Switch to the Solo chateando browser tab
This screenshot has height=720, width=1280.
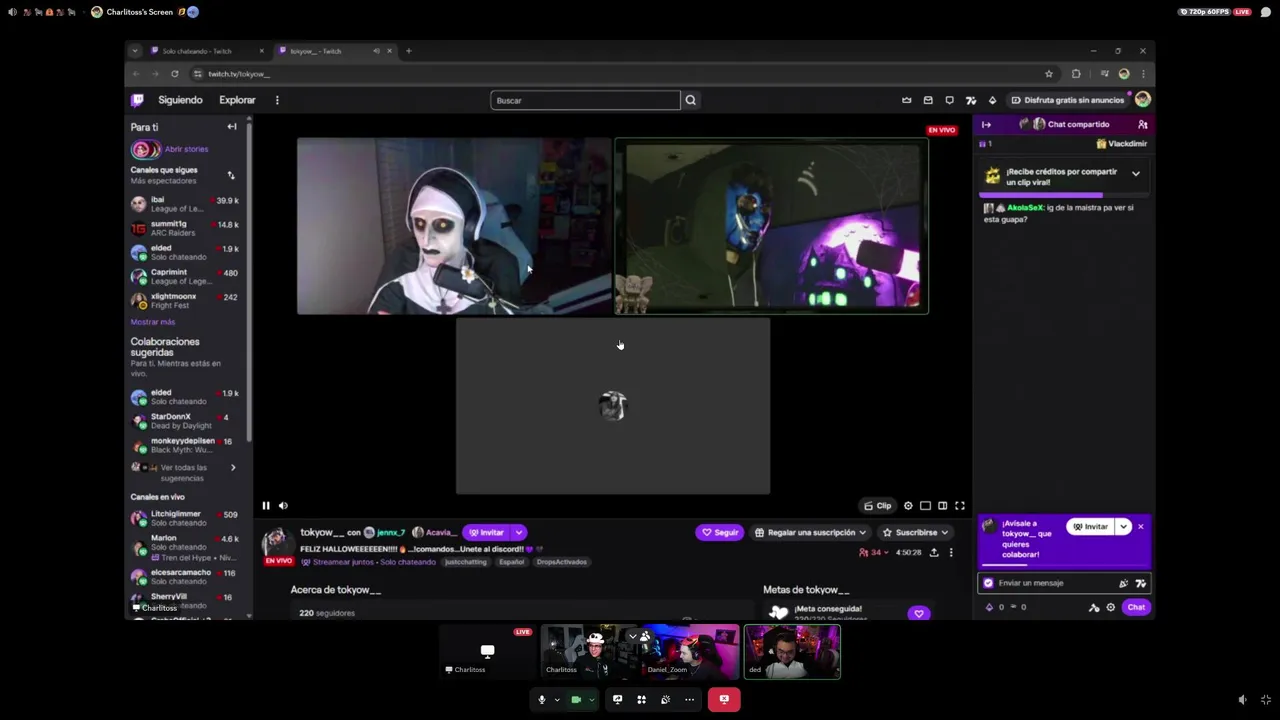pyautogui.click(x=205, y=51)
